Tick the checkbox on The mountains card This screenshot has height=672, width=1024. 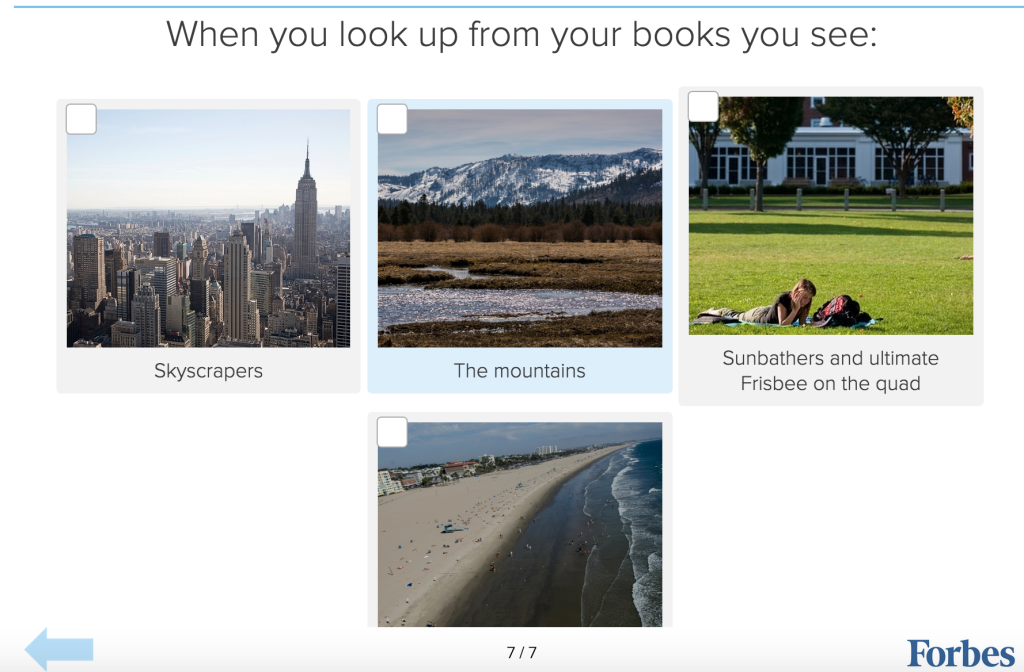392,119
